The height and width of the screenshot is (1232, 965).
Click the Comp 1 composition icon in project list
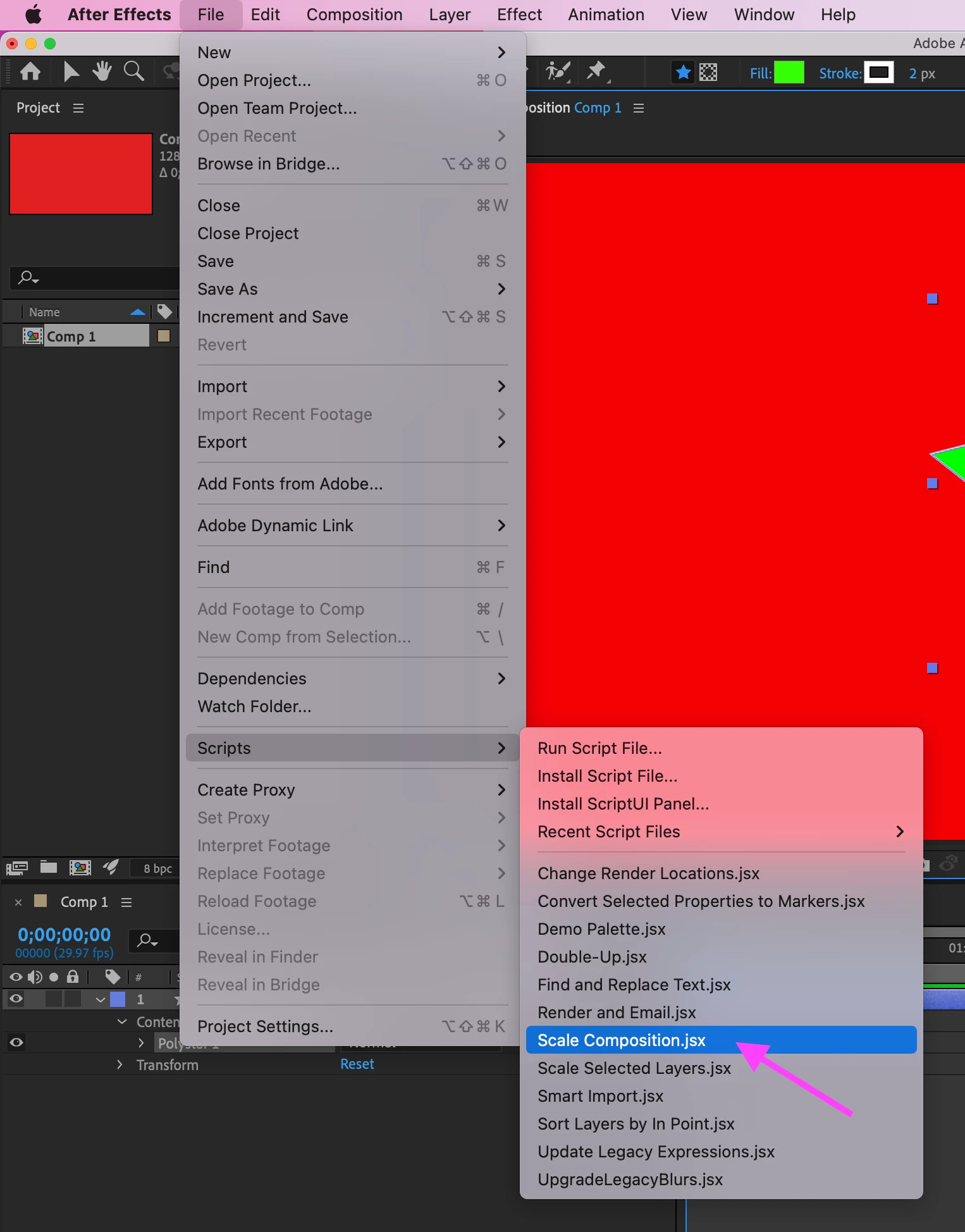coord(32,336)
